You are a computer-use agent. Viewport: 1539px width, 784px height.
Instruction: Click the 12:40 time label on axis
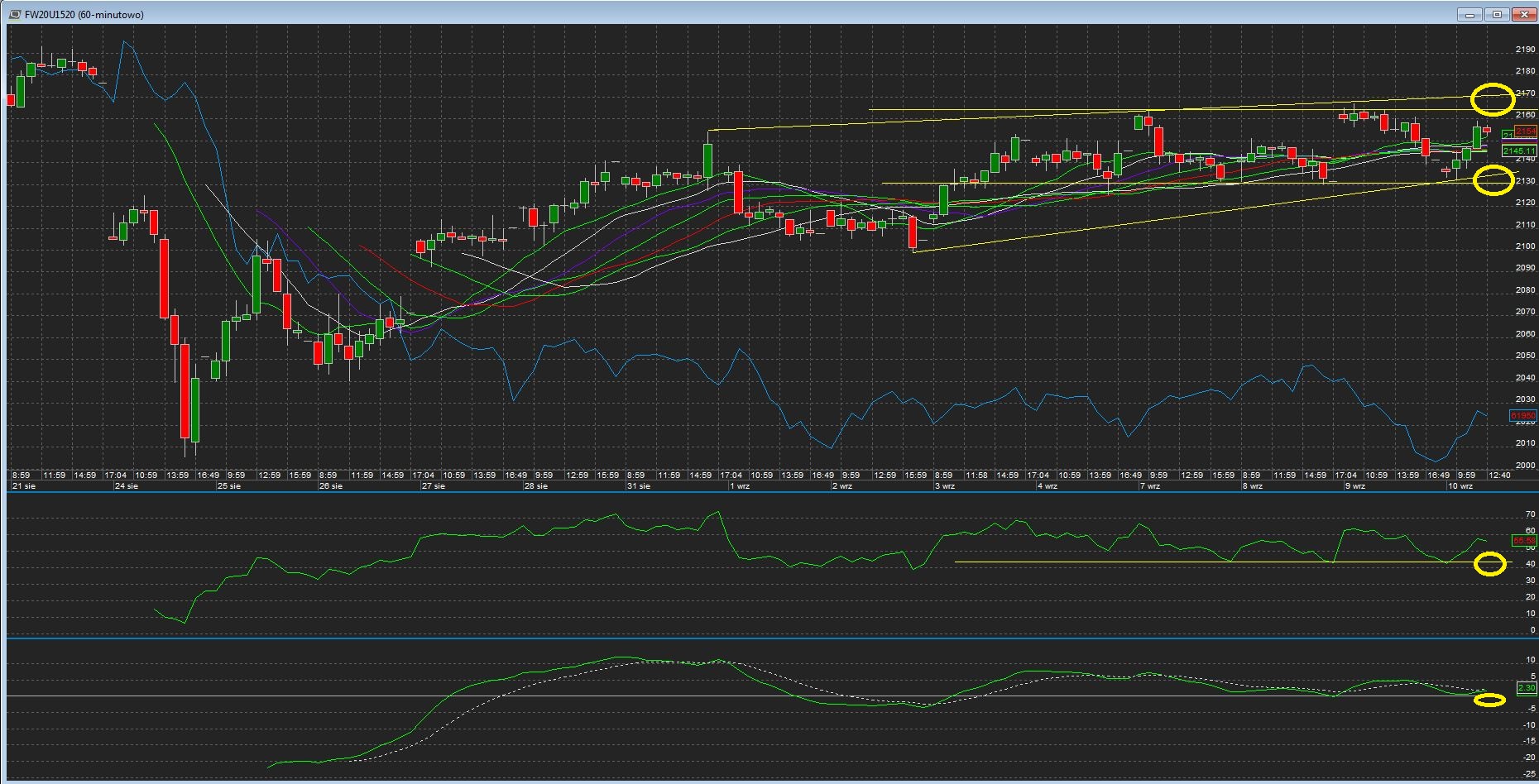[1499, 475]
